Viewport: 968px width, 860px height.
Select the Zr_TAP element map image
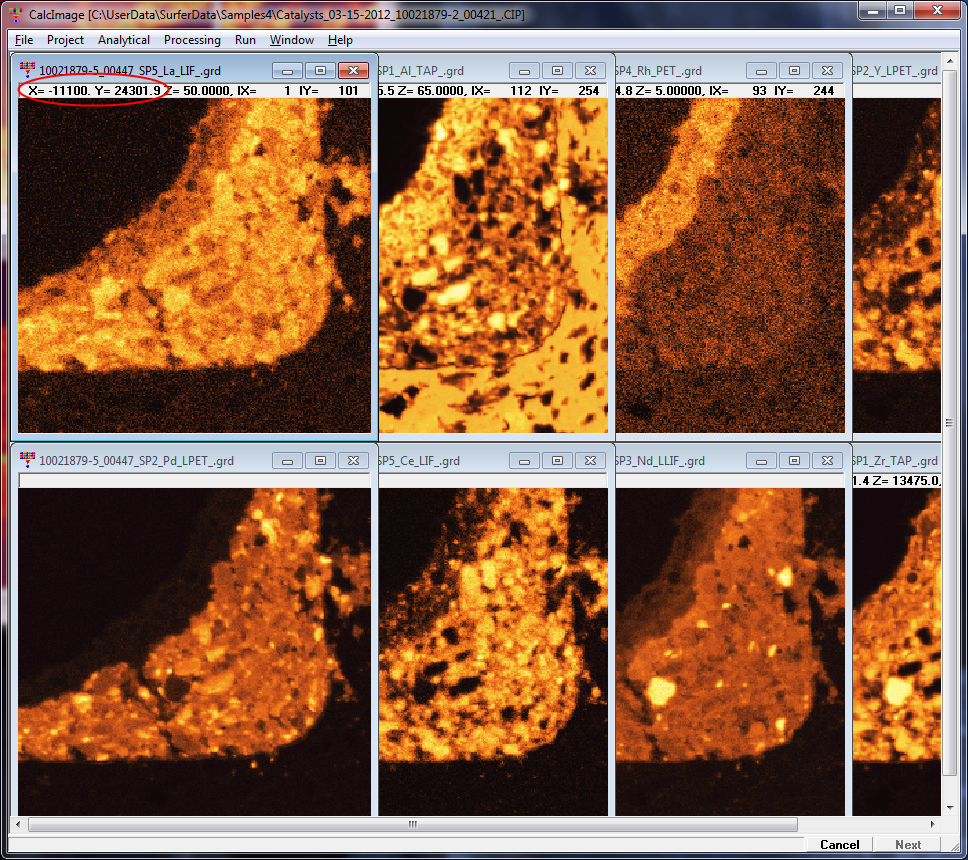[x=895, y=650]
